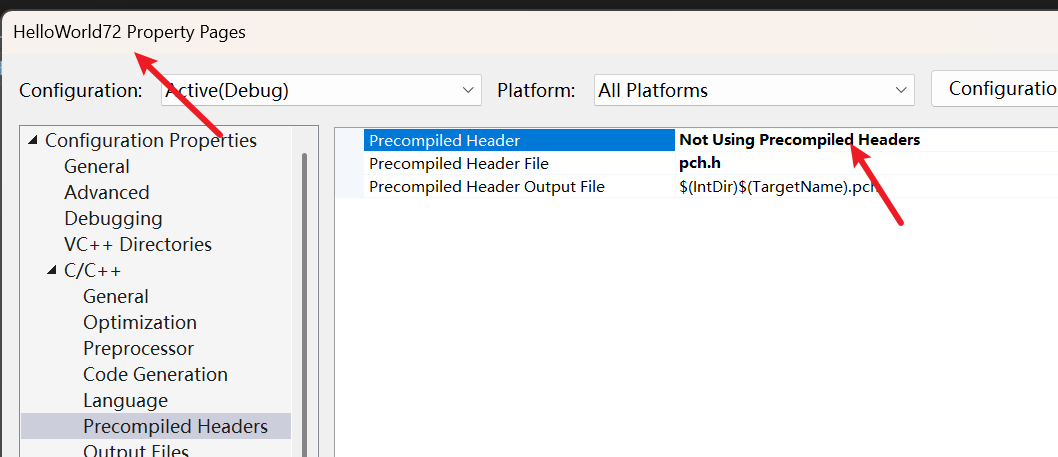Select the Precompiled Headers tree item
This screenshot has width=1058, height=457.
(175, 427)
